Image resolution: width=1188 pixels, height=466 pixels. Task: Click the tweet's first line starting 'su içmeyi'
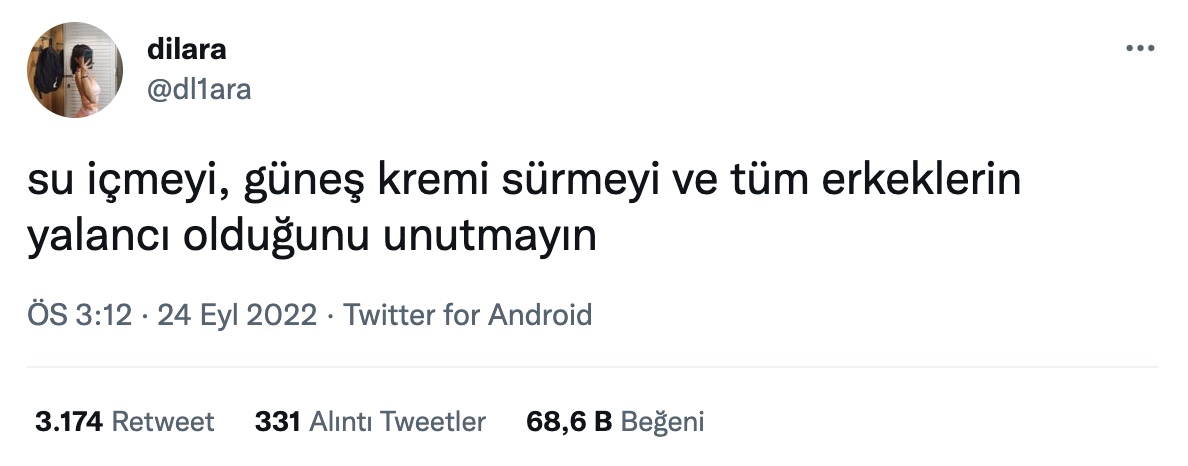(x=524, y=181)
